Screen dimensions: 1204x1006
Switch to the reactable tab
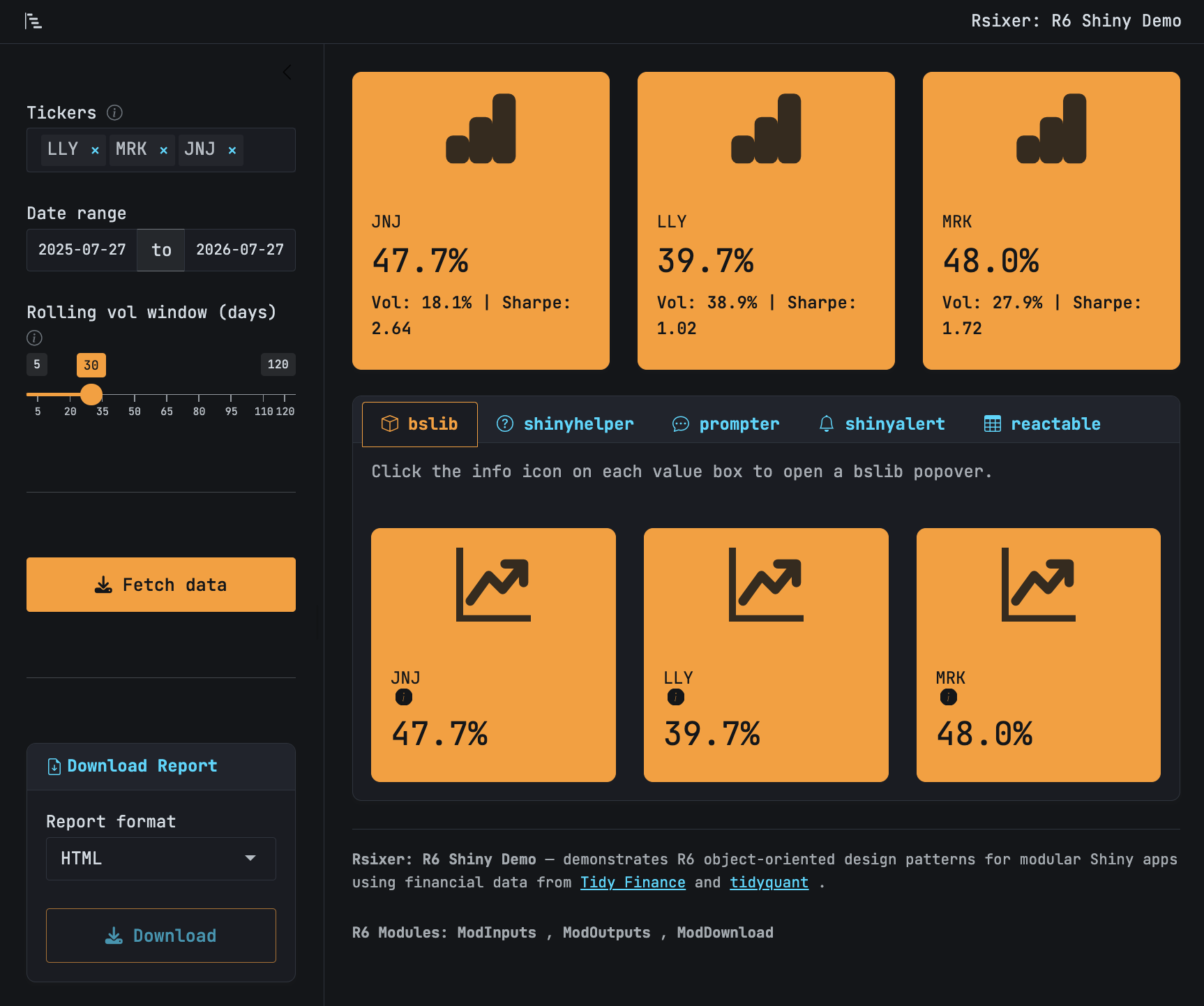coord(1042,423)
